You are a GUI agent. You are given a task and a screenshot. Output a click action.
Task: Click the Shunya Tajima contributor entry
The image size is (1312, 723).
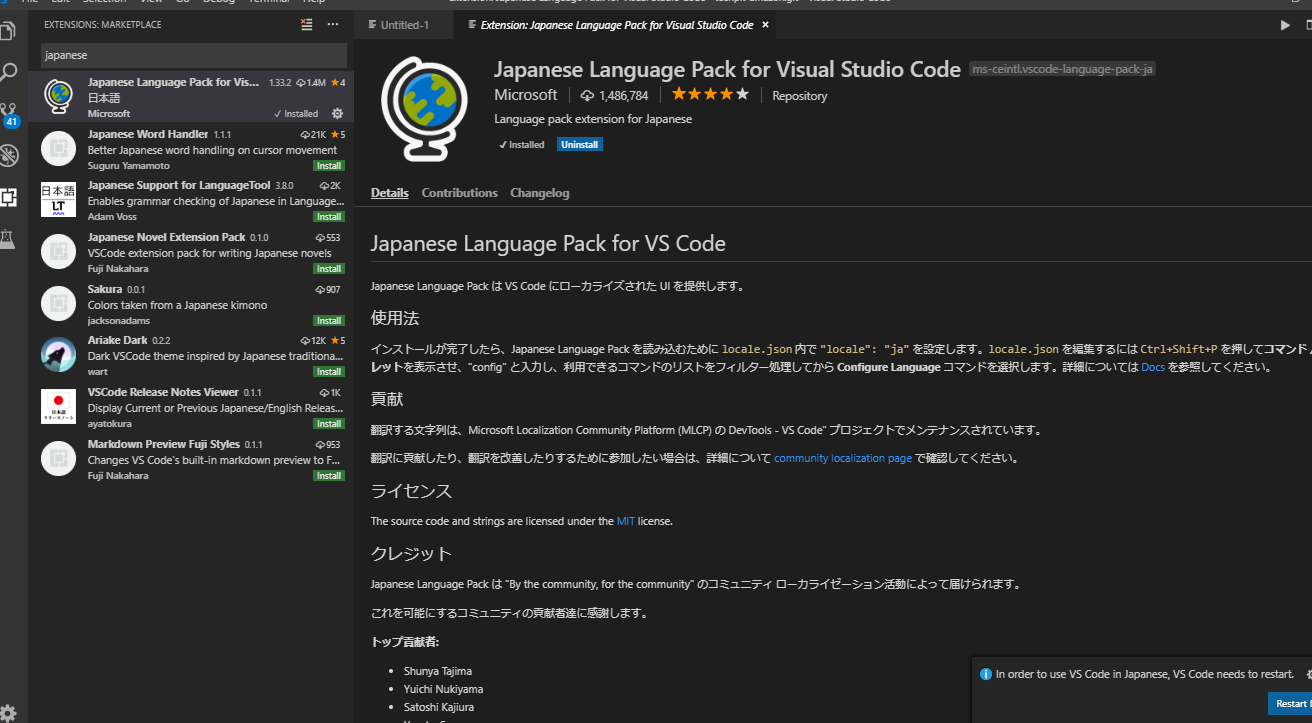(438, 671)
